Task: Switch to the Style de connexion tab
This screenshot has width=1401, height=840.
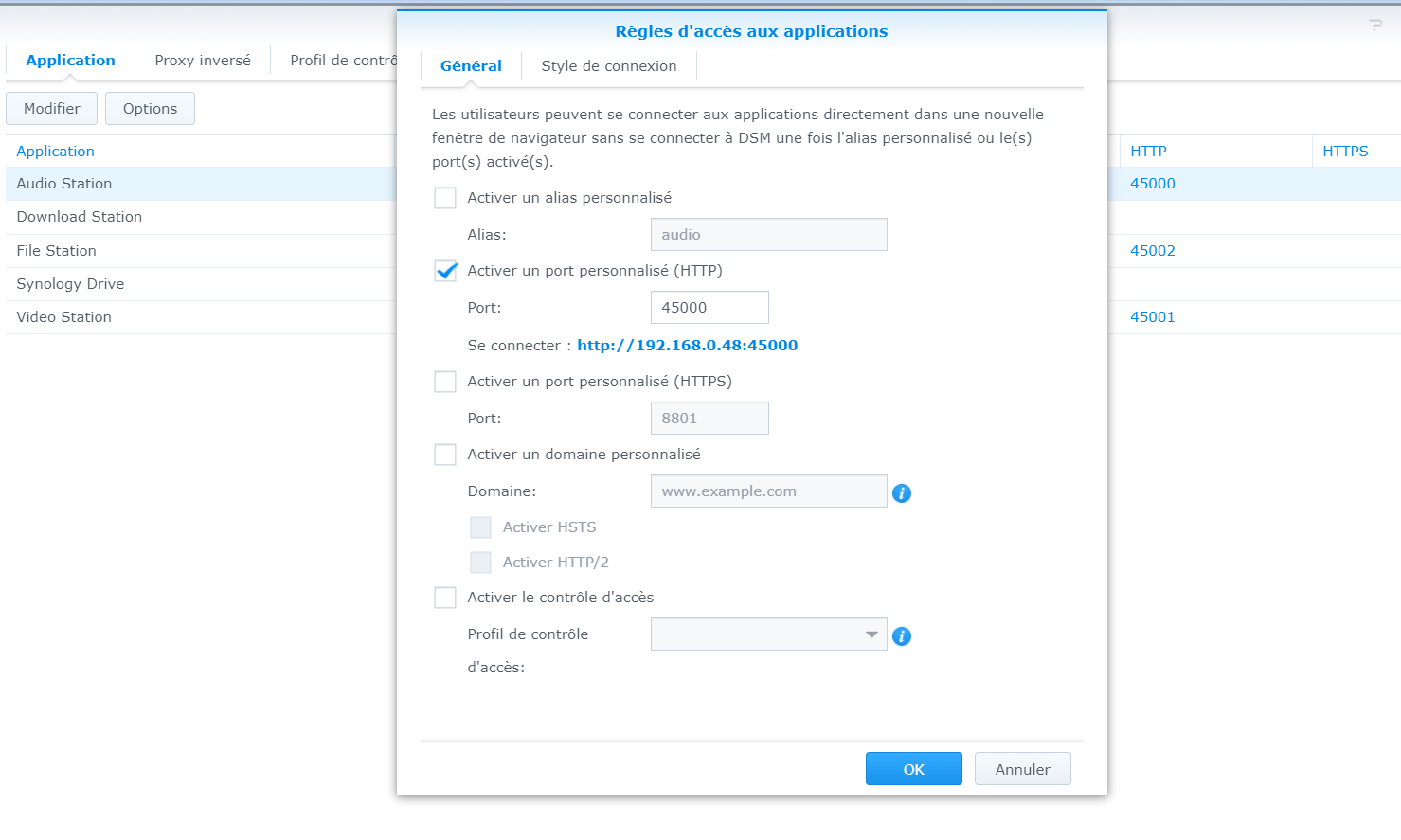Action: 608,66
